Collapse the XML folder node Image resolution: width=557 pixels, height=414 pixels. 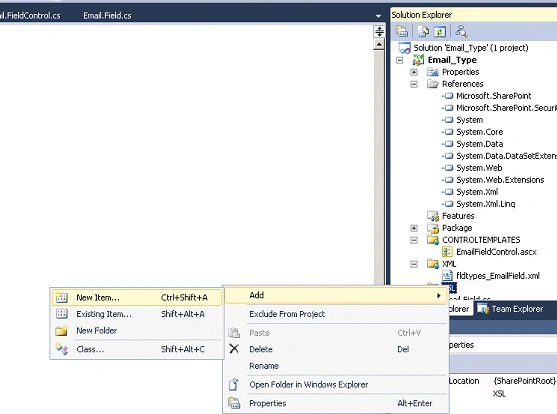click(x=414, y=264)
